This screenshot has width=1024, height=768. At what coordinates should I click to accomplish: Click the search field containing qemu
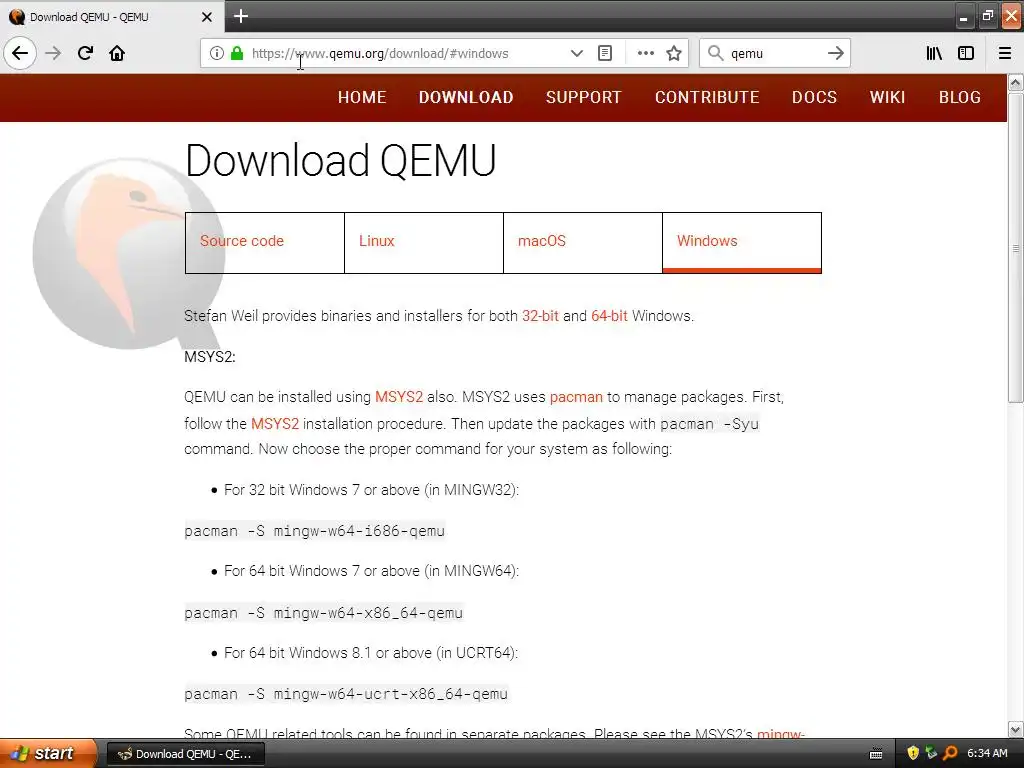point(775,54)
